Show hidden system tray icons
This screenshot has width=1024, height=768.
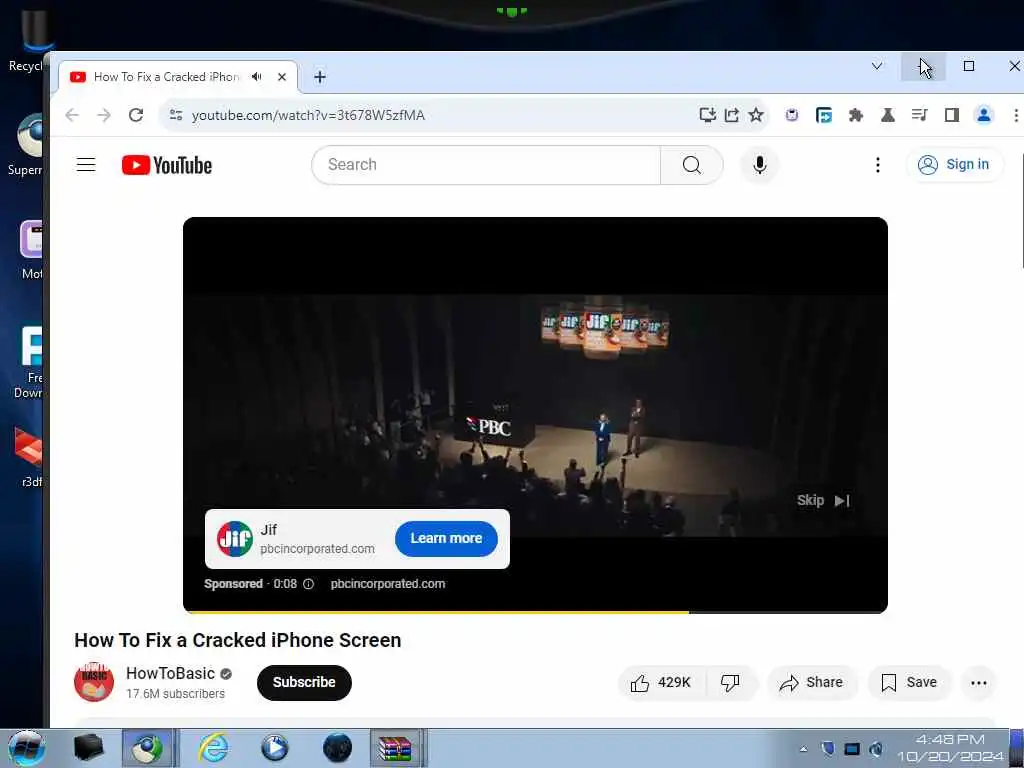(803, 749)
